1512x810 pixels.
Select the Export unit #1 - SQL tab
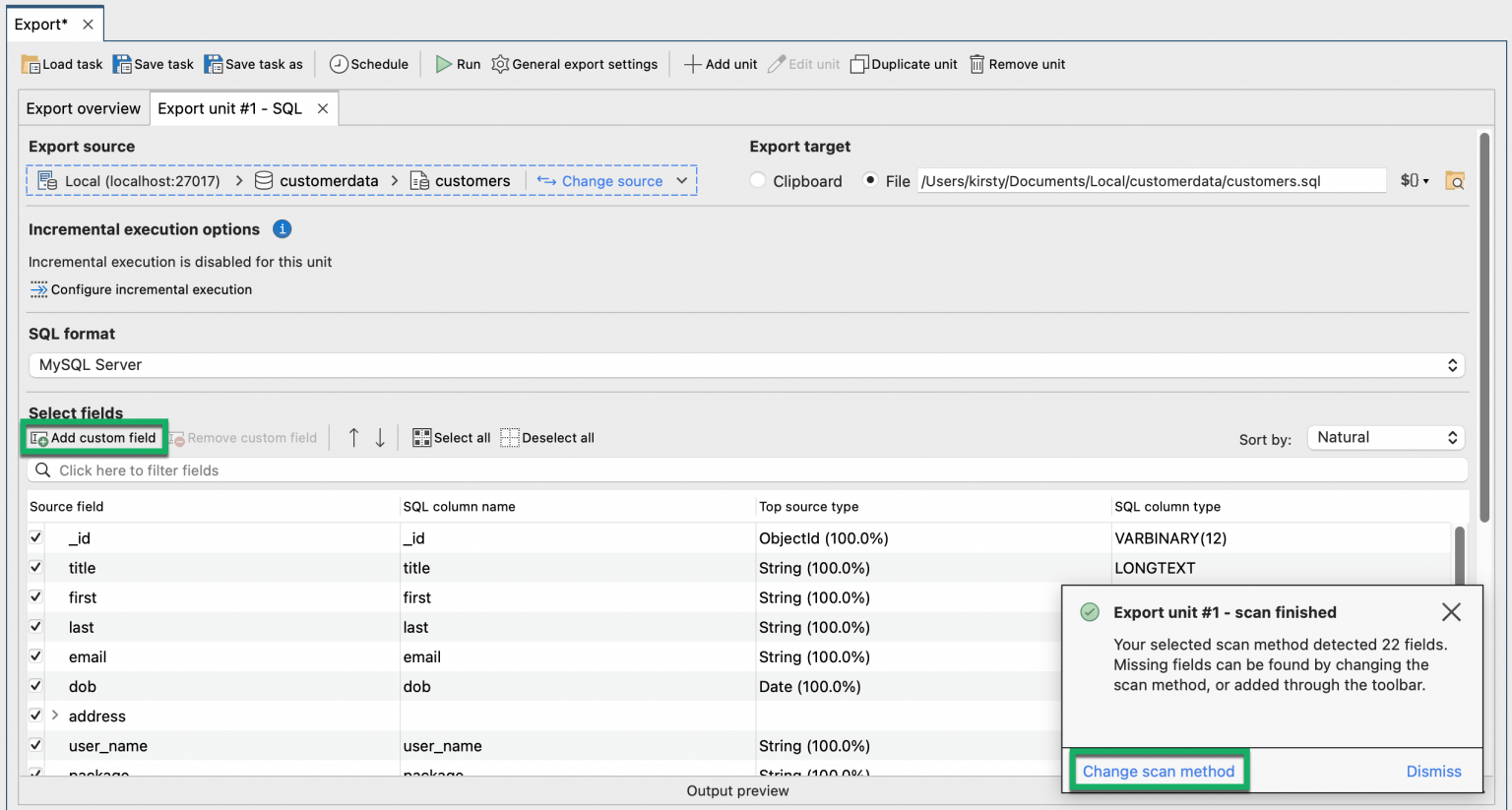point(230,109)
